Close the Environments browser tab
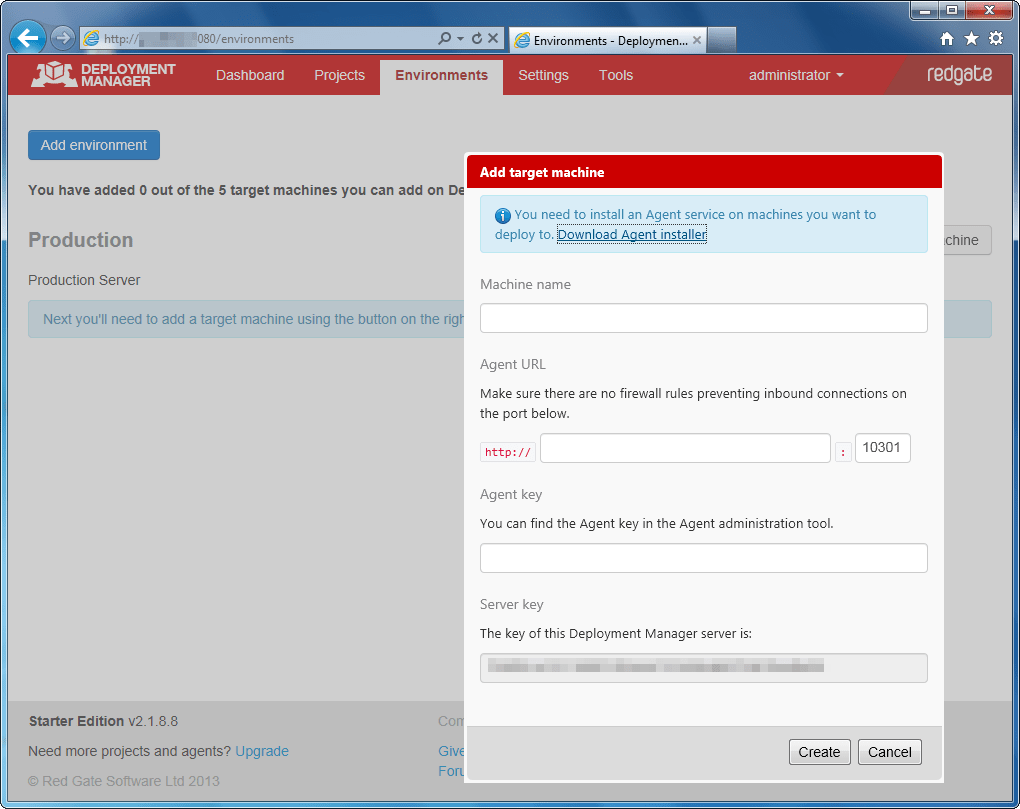 point(697,40)
